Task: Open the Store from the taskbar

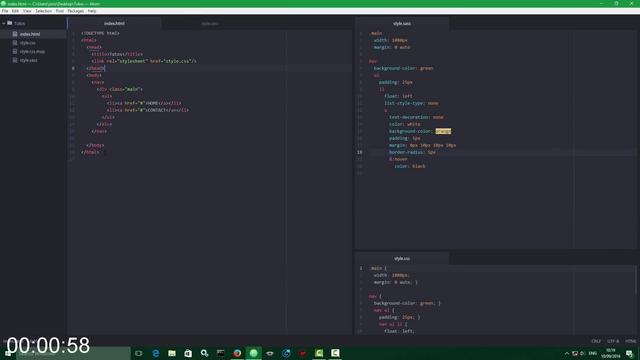Action: (188, 353)
